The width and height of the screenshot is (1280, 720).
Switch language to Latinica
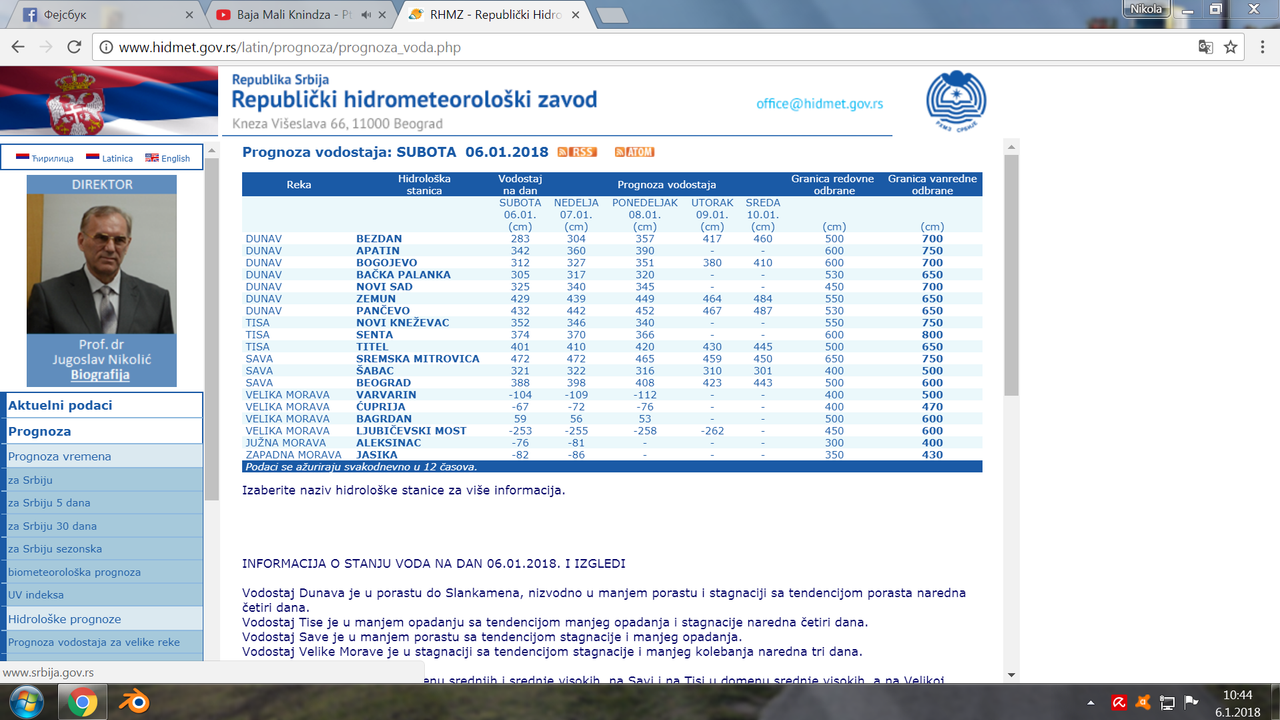(x=110, y=158)
